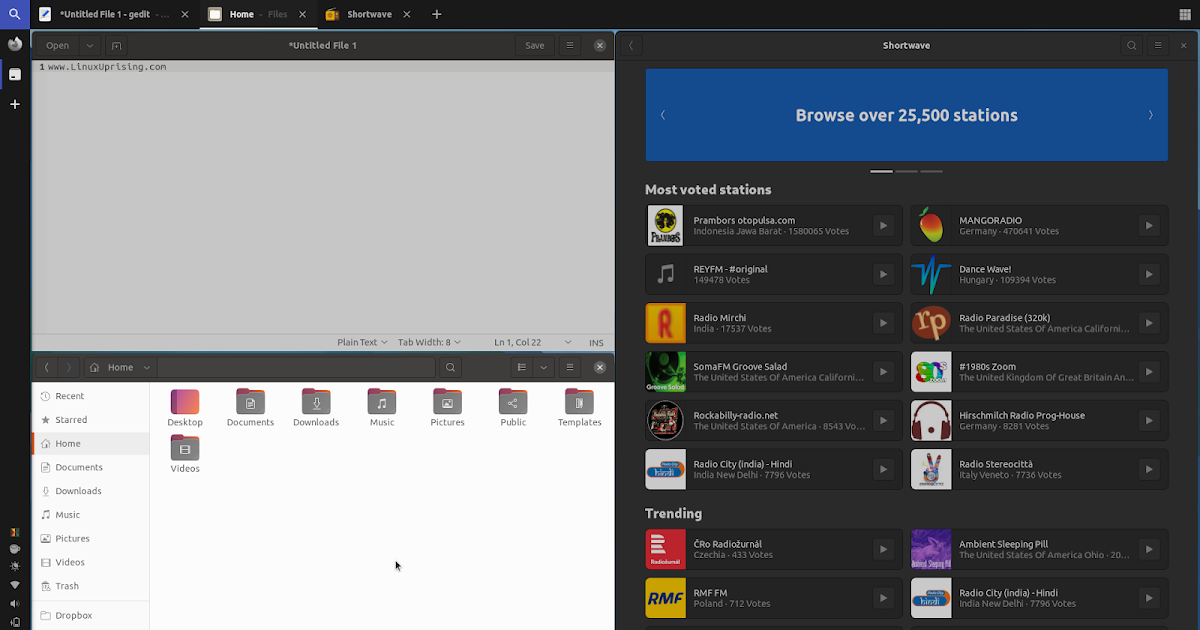Expand the Home path chevron in Files
The image size is (1200, 630).
[146, 367]
